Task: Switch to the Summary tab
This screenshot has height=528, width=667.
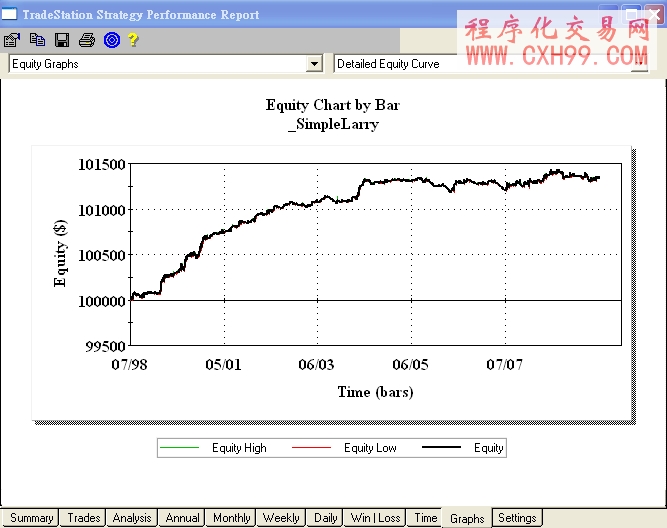Action: [x=32, y=518]
